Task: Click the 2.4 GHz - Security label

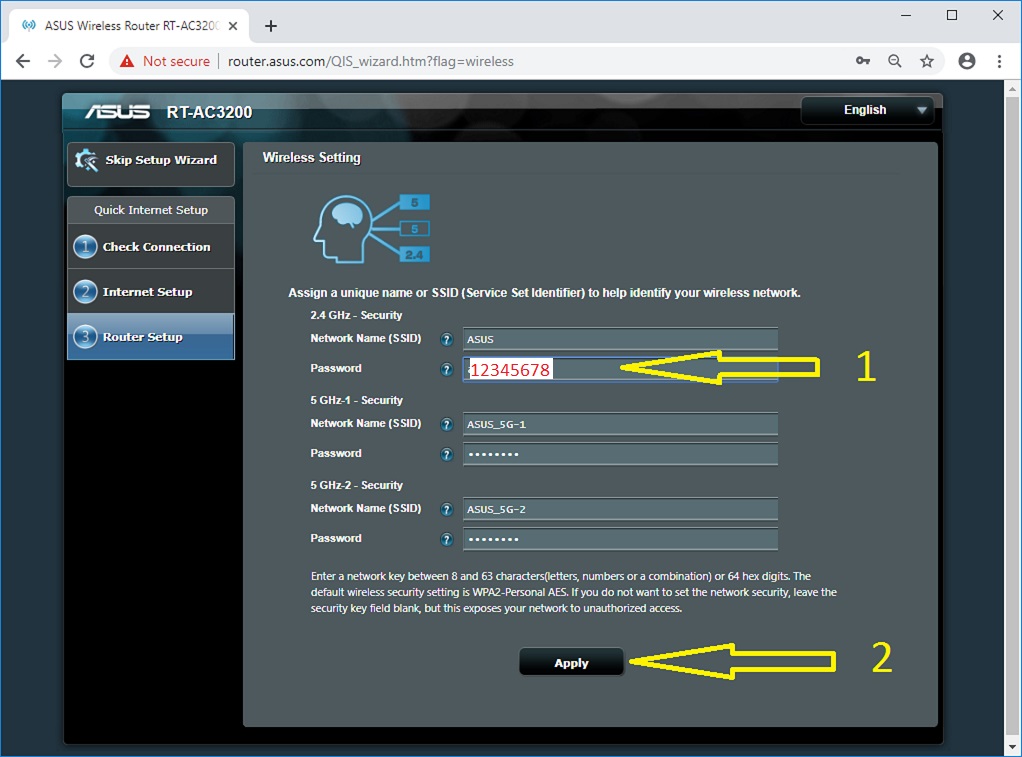Action: point(356,315)
